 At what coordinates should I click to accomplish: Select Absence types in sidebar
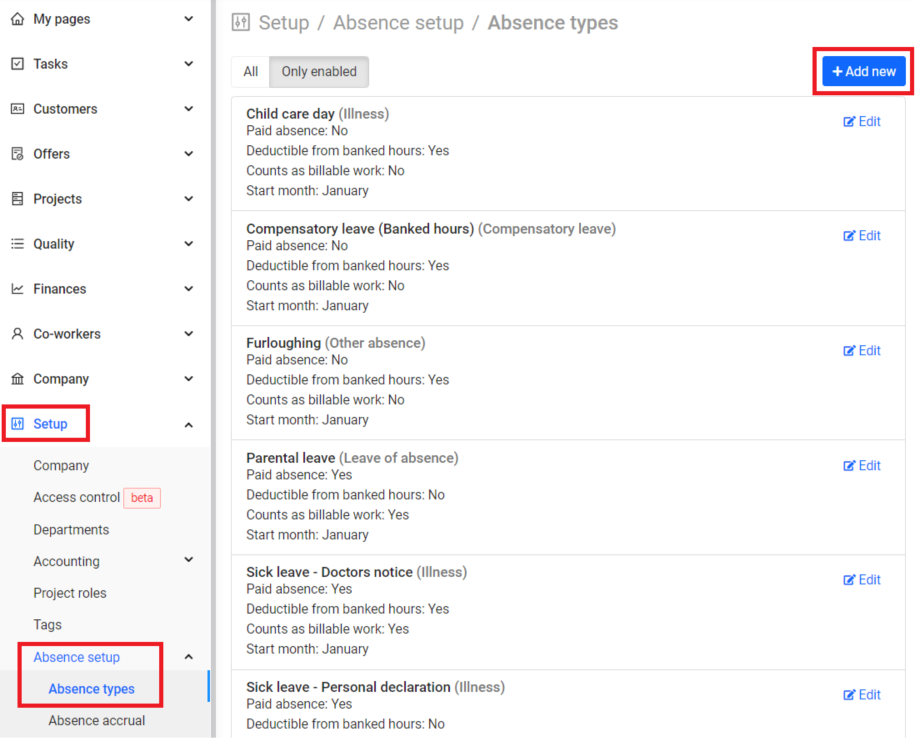(x=91, y=689)
